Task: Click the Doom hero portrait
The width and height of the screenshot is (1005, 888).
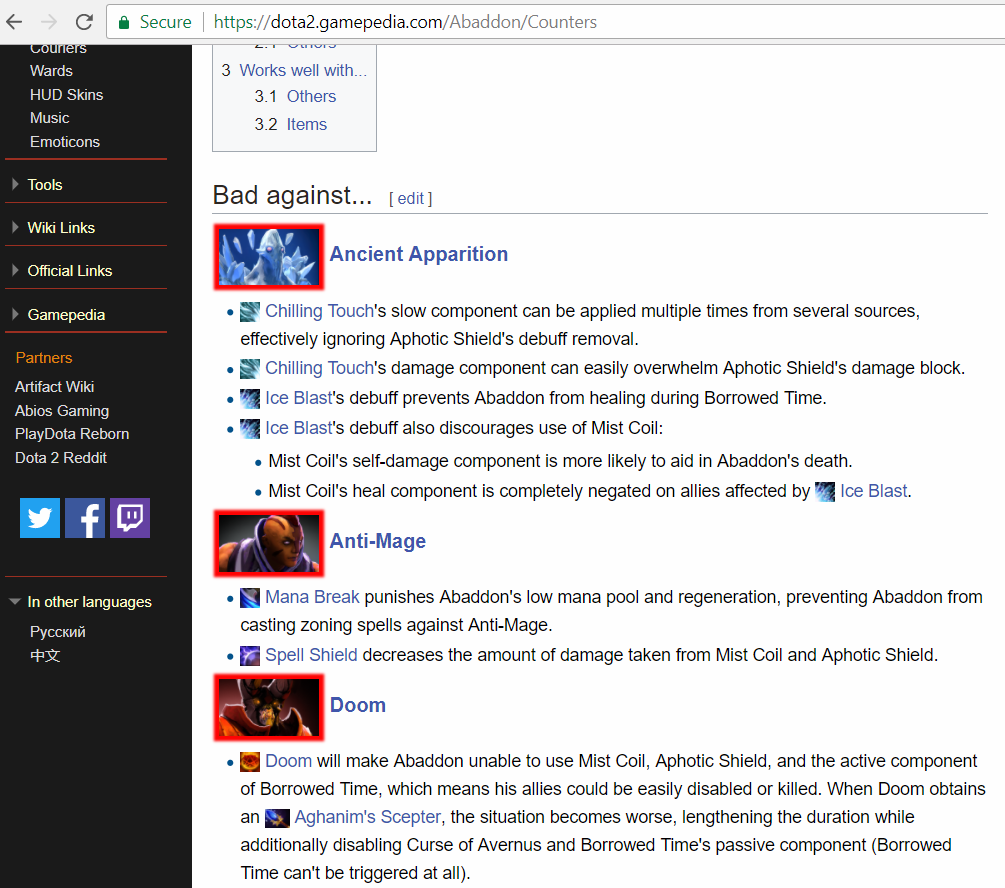Action: pyautogui.click(x=269, y=707)
